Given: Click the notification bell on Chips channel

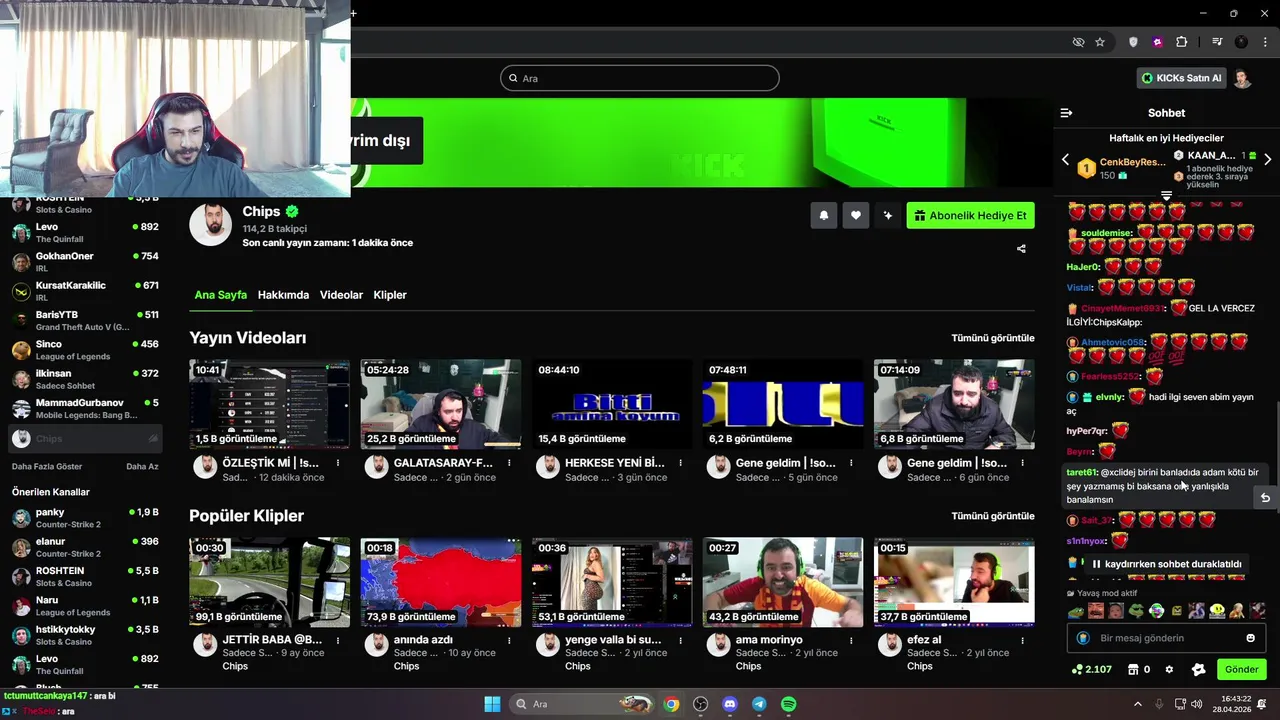Looking at the screenshot, I should pos(824,215).
